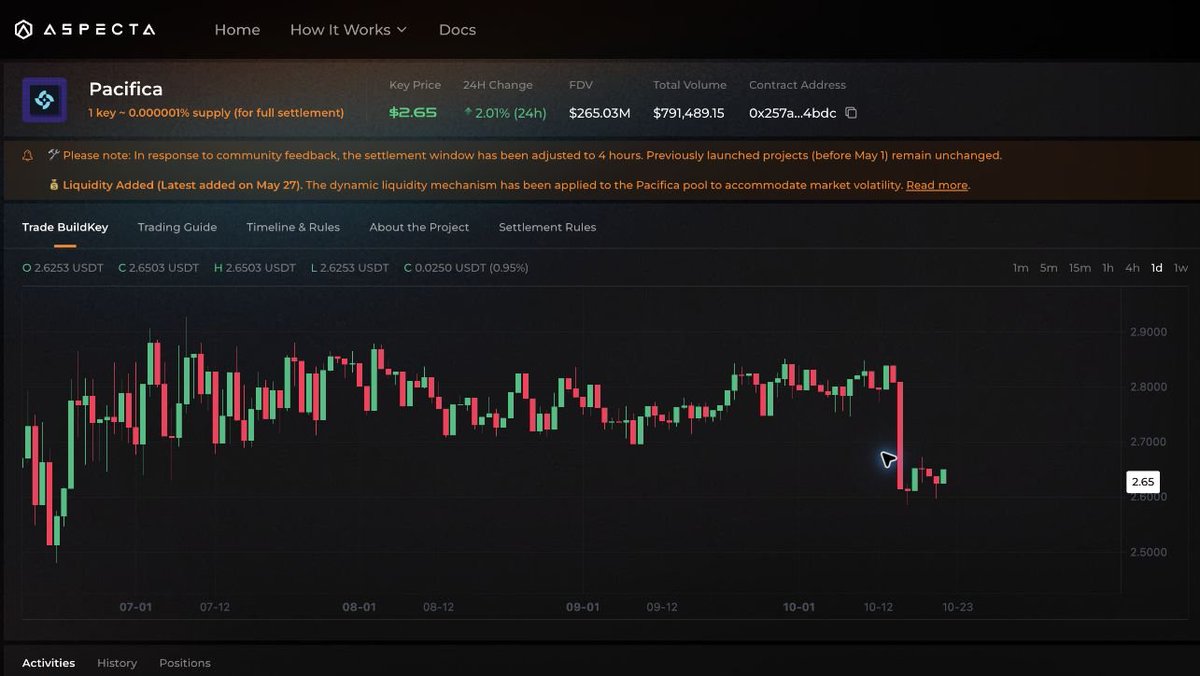The image size is (1200, 676).
Task: Click the 09-01 date axis label
Action: coord(583,607)
